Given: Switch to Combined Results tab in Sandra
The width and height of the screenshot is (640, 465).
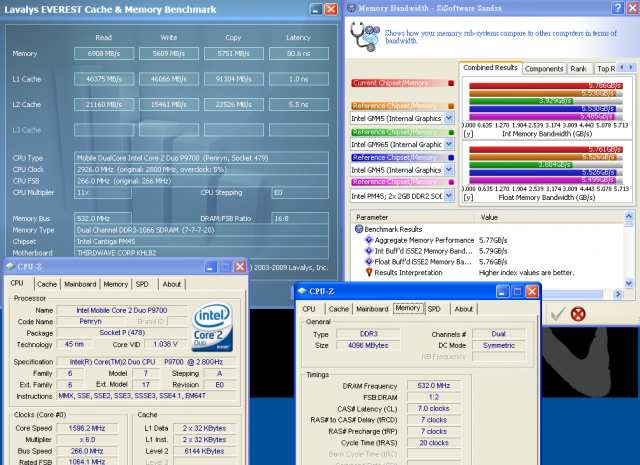Looking at the screenshot, I should point(490,68).
